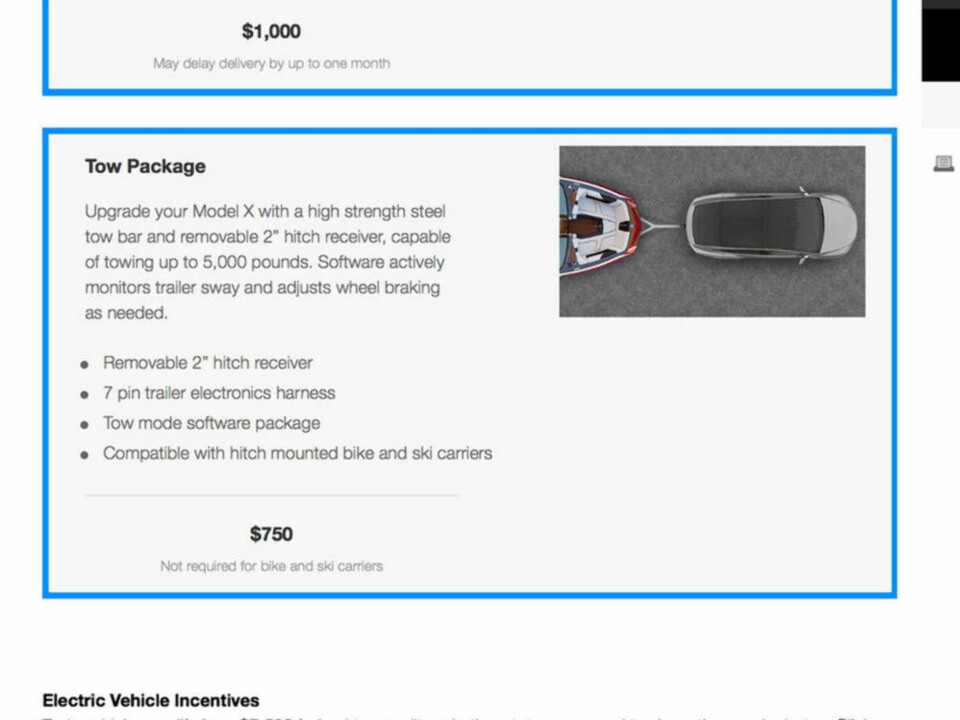Click 'May delay delivery by up to one month' note

point(271,63)
